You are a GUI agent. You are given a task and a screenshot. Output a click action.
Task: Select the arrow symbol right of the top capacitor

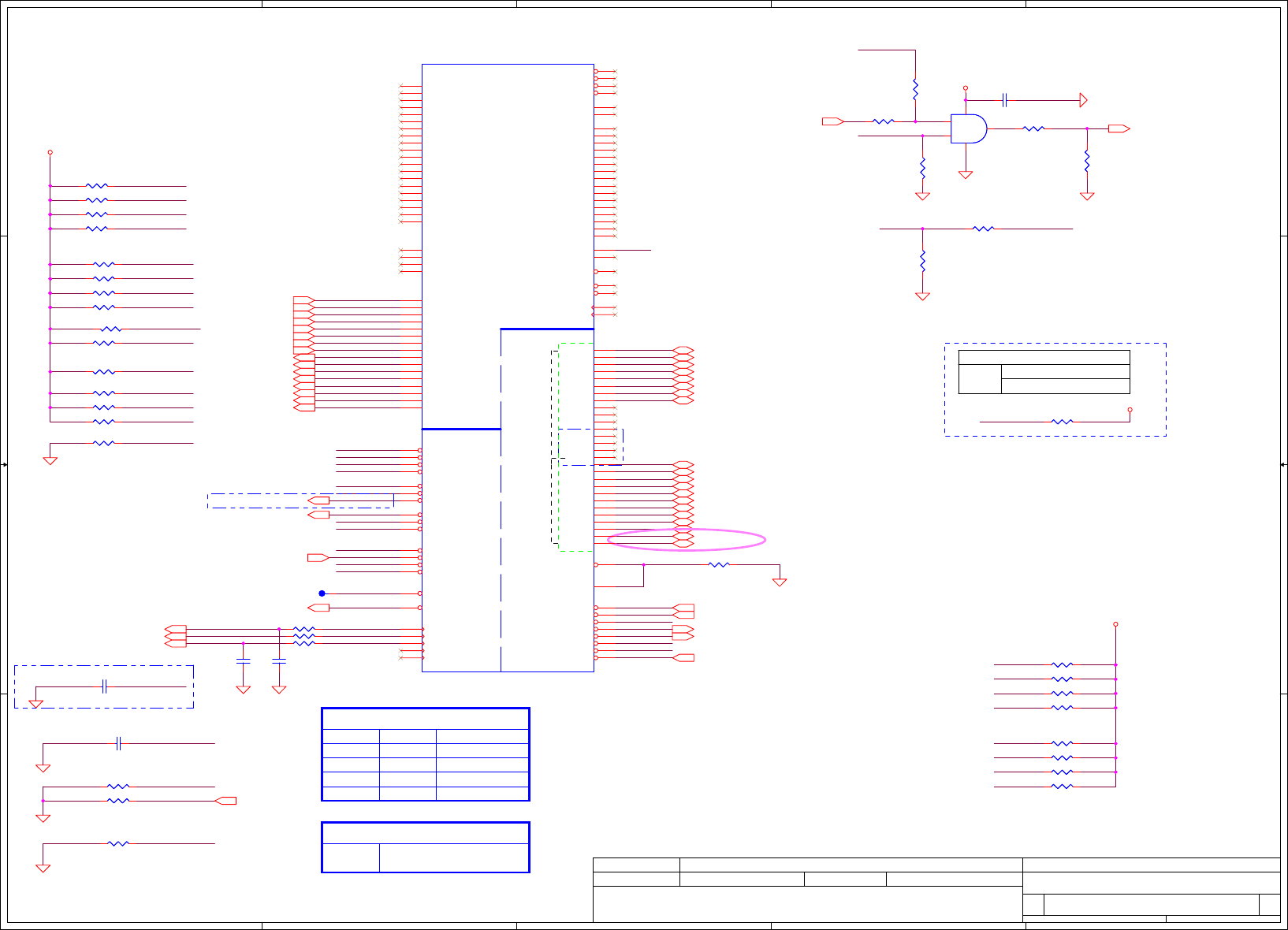coord(1084,100)
